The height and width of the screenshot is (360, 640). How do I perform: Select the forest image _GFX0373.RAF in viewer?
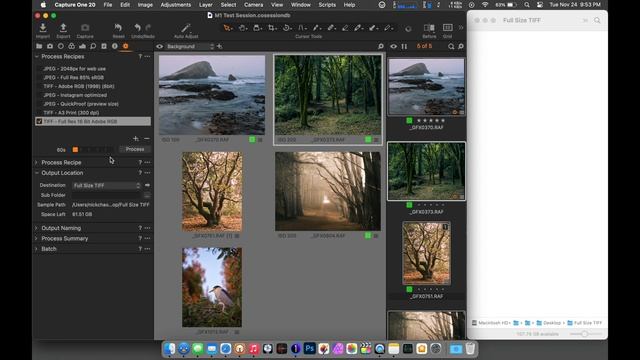[x=328, y=96]
